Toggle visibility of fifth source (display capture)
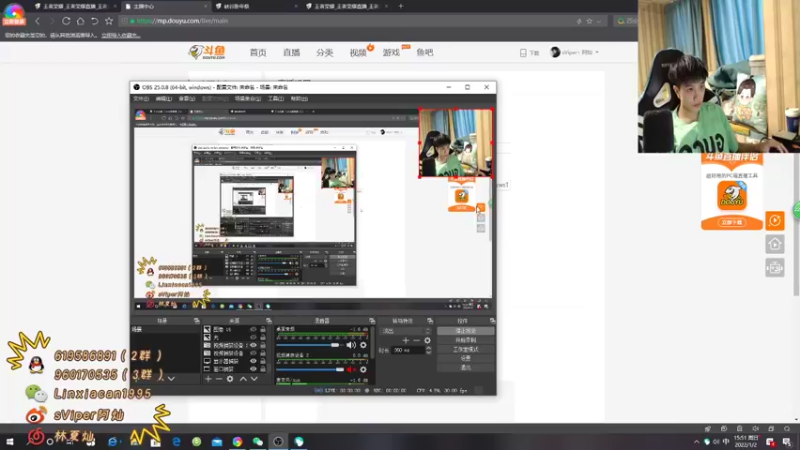The width and height of the screenshot is (800, 450). click(x=253, y=361)
